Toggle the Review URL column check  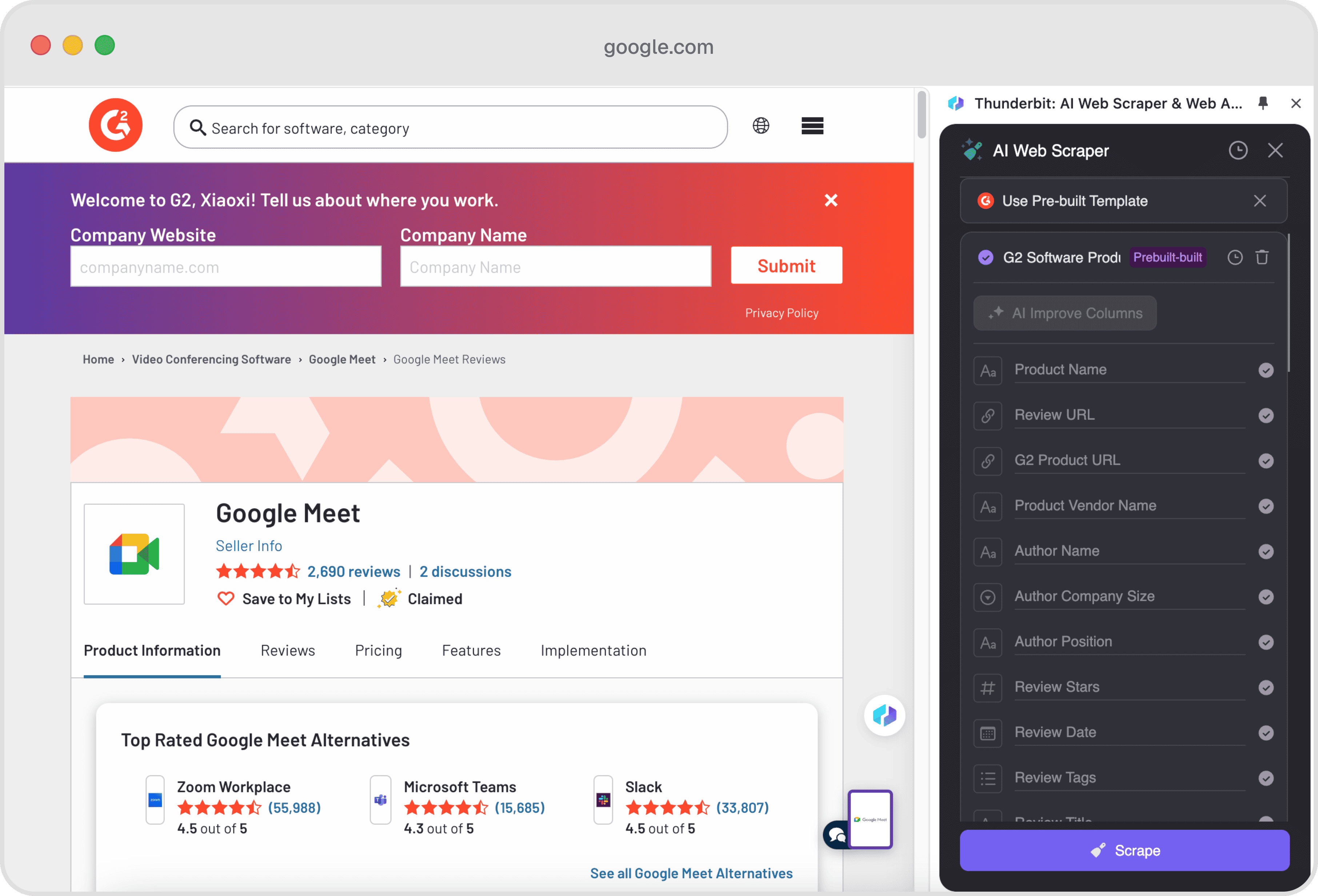point(1266,416)
